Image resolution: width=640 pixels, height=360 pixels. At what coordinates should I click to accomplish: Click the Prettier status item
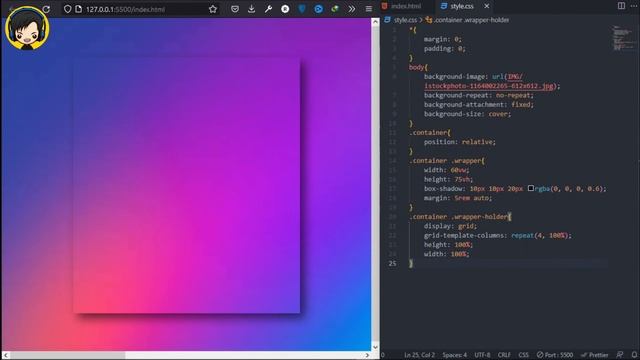point(594,355)
